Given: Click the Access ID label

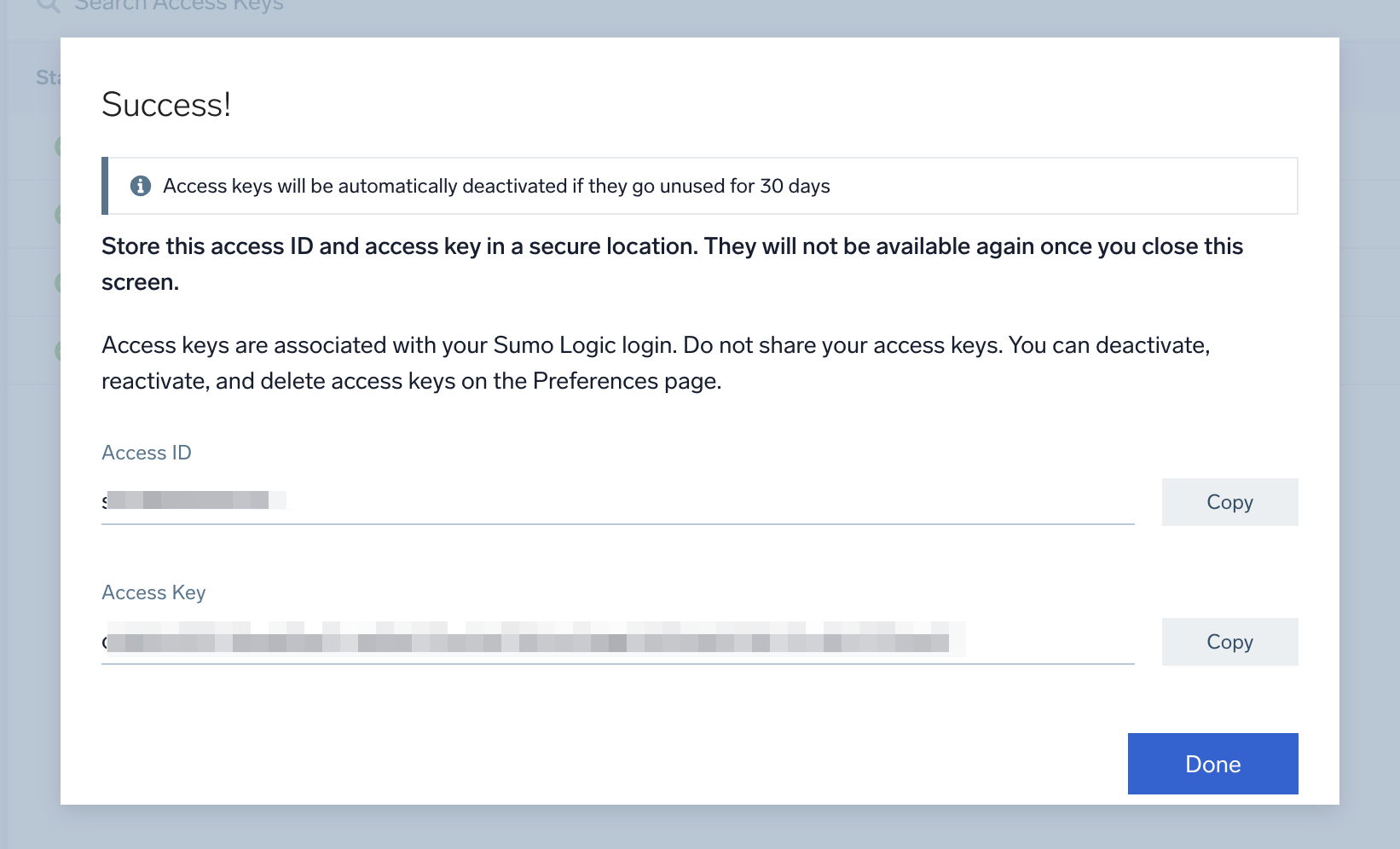Looking at the screenshot, I should point(147,453).
